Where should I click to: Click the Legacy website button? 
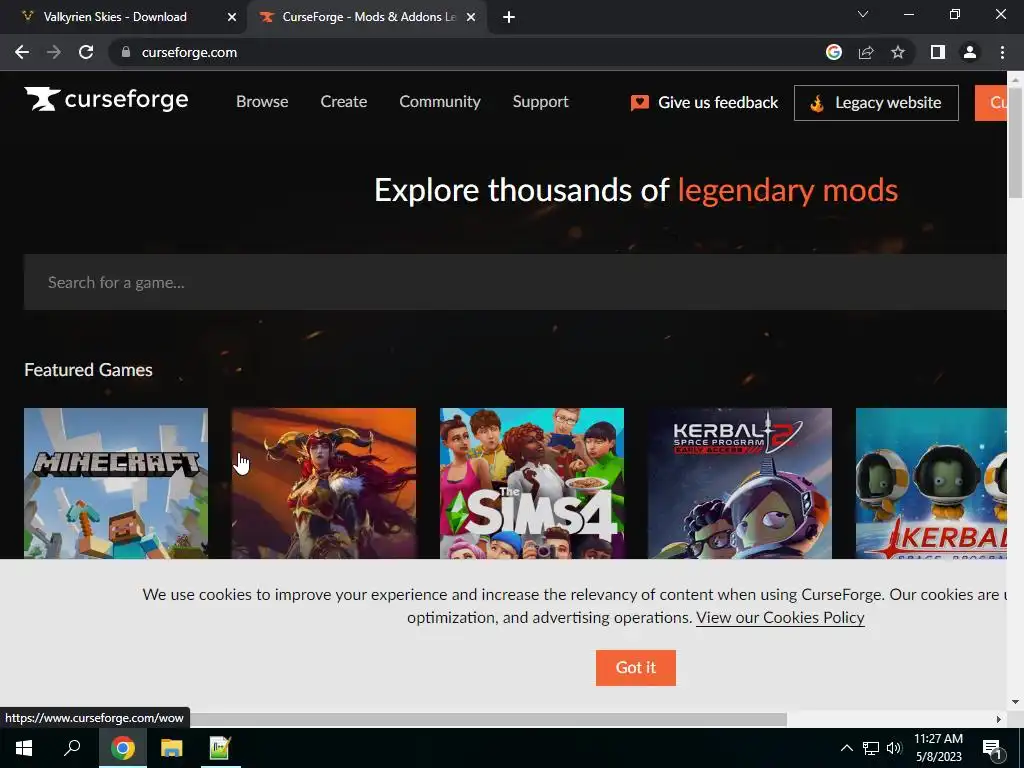[x=876, y=103]
